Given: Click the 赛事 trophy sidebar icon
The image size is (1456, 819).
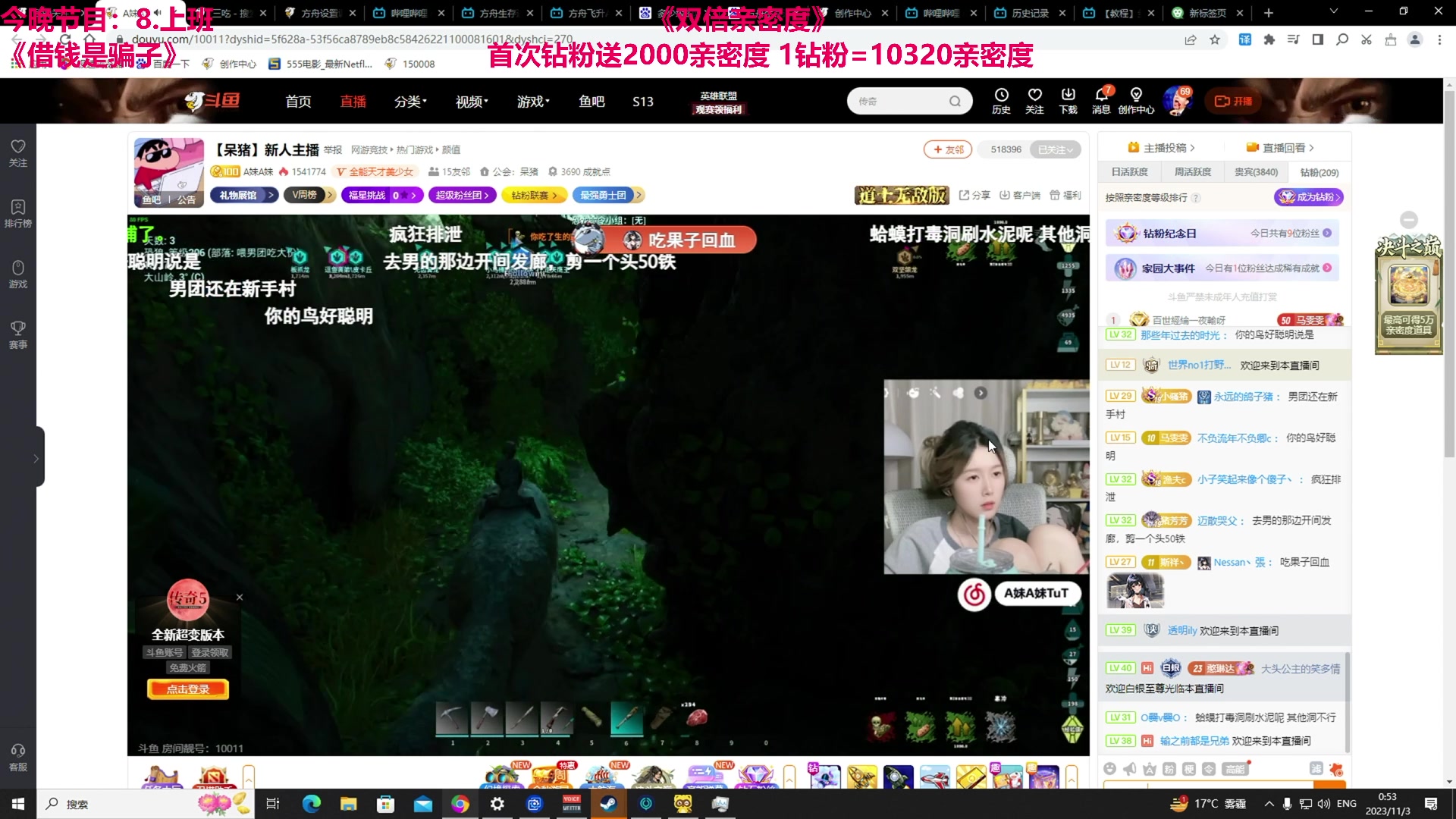Looking at the screenshot, I should [18, 334].
